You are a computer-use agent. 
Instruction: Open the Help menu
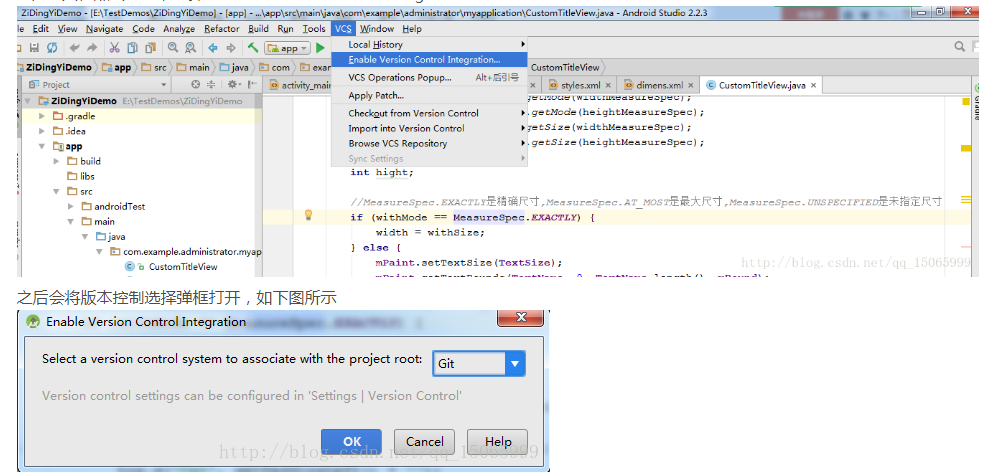tap(412, 28)
